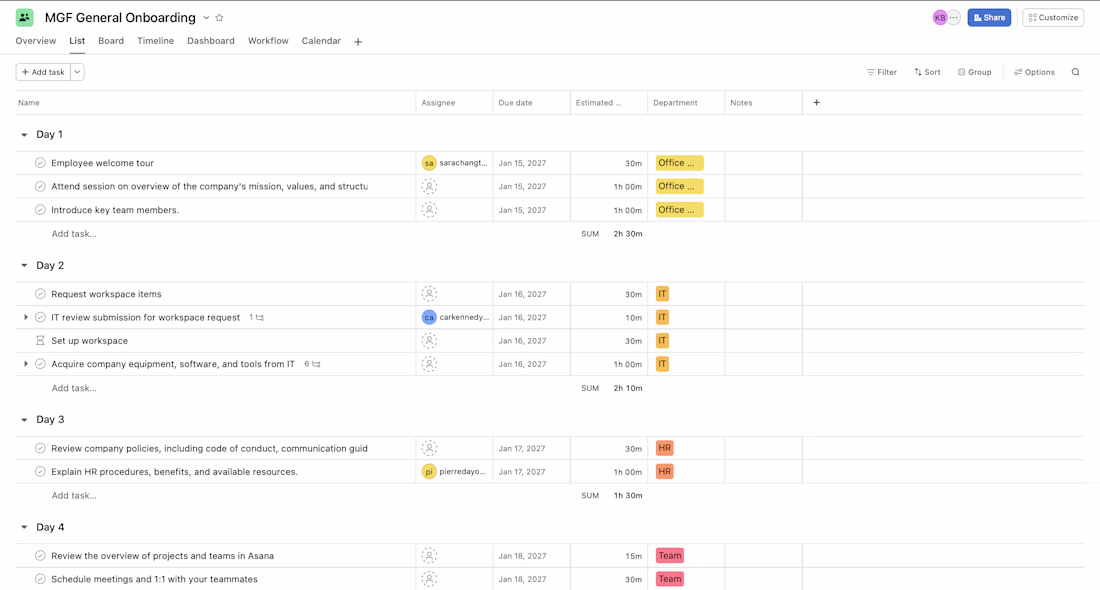Viewport: 1100px width, 590px height.
Task: Click the empty assignee icon for Request workspace items
Action: tap(429, 294)
